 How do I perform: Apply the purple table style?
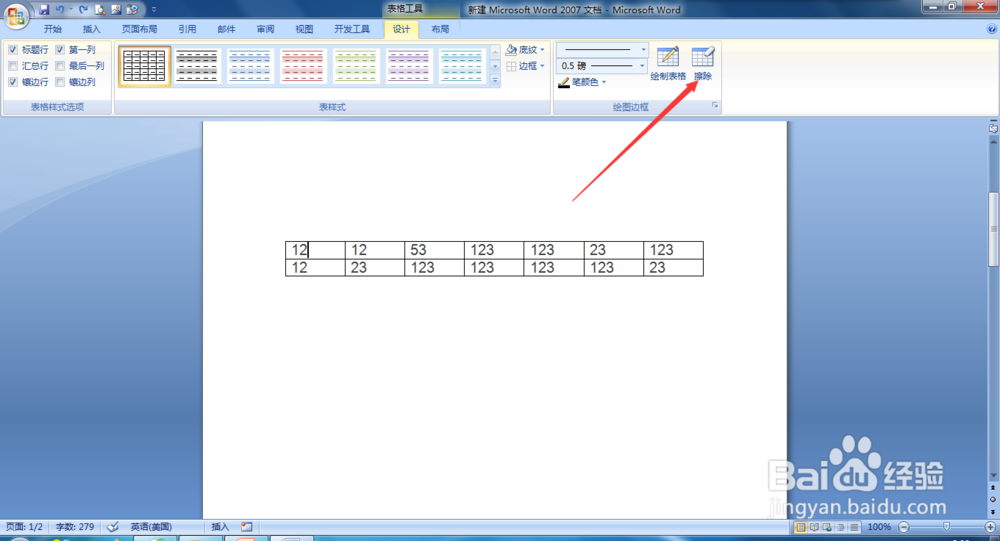pos(409,66)
